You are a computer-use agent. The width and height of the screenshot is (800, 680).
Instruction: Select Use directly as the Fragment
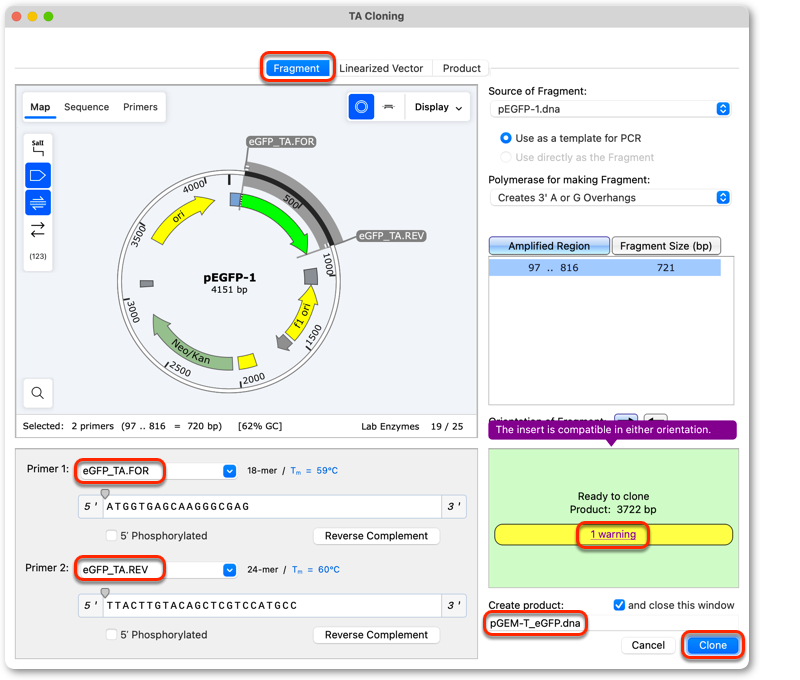[x=506, y=157]
